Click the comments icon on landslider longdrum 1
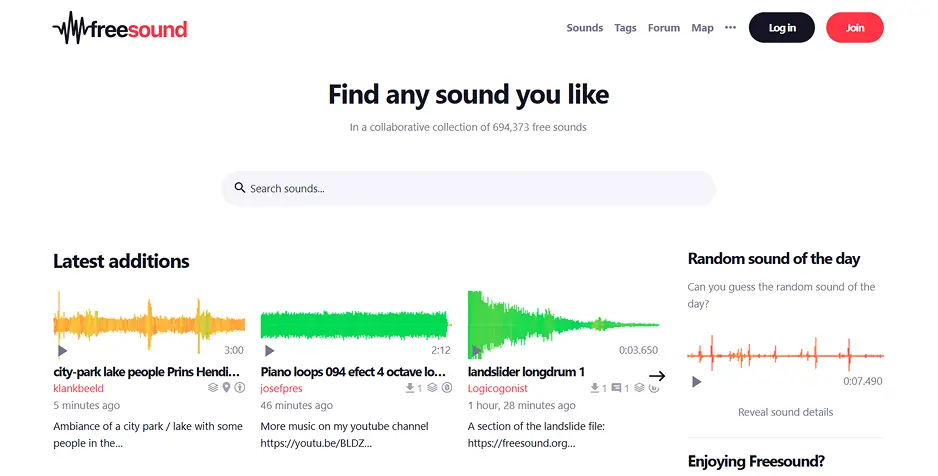Viewport: 938px width, 476px height. 616,388
